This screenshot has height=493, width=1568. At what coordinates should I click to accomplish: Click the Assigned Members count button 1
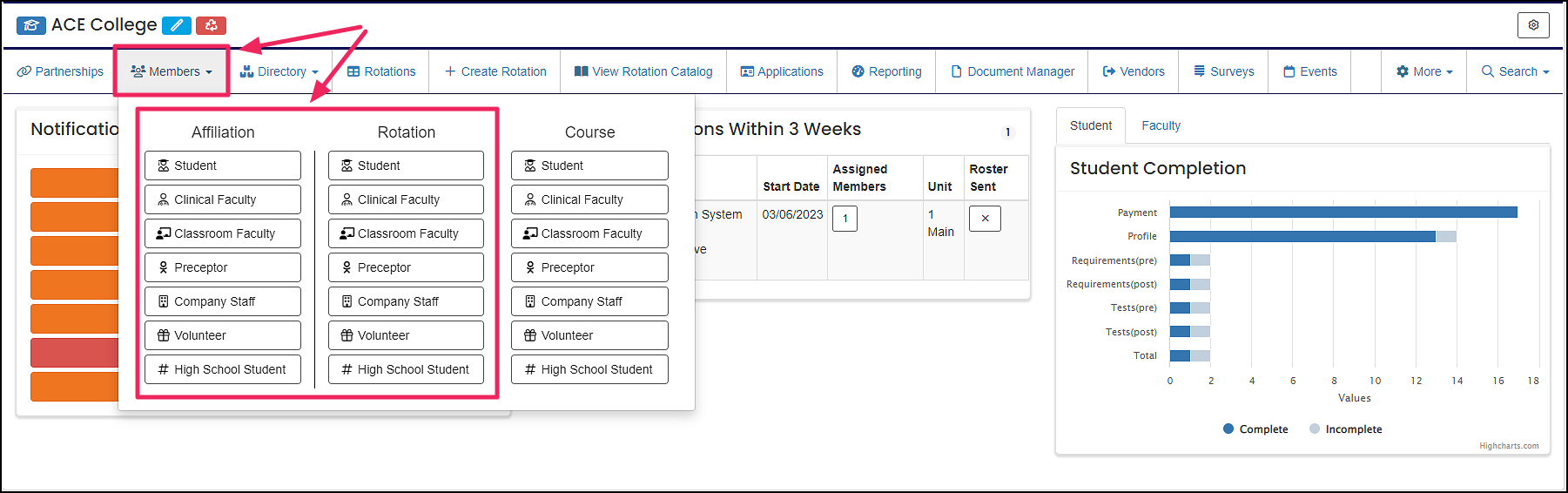(845, 219)
